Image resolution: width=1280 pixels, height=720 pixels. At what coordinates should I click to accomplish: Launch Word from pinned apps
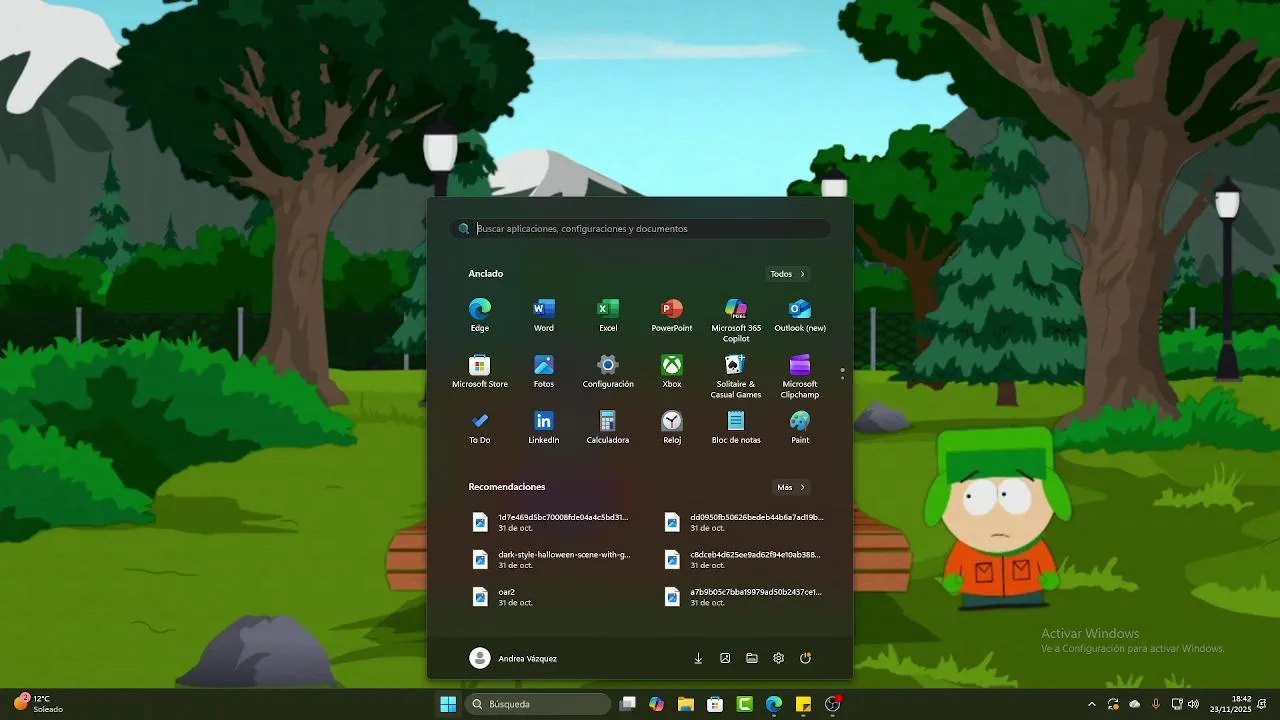[544, 315]
